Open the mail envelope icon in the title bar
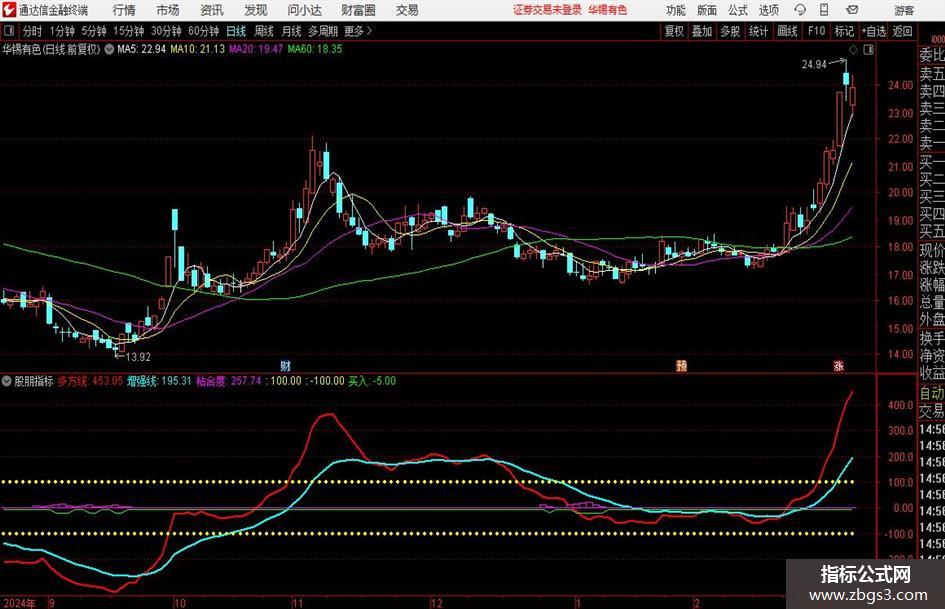This screenshot has width=945, height=609. pos(852,10)
